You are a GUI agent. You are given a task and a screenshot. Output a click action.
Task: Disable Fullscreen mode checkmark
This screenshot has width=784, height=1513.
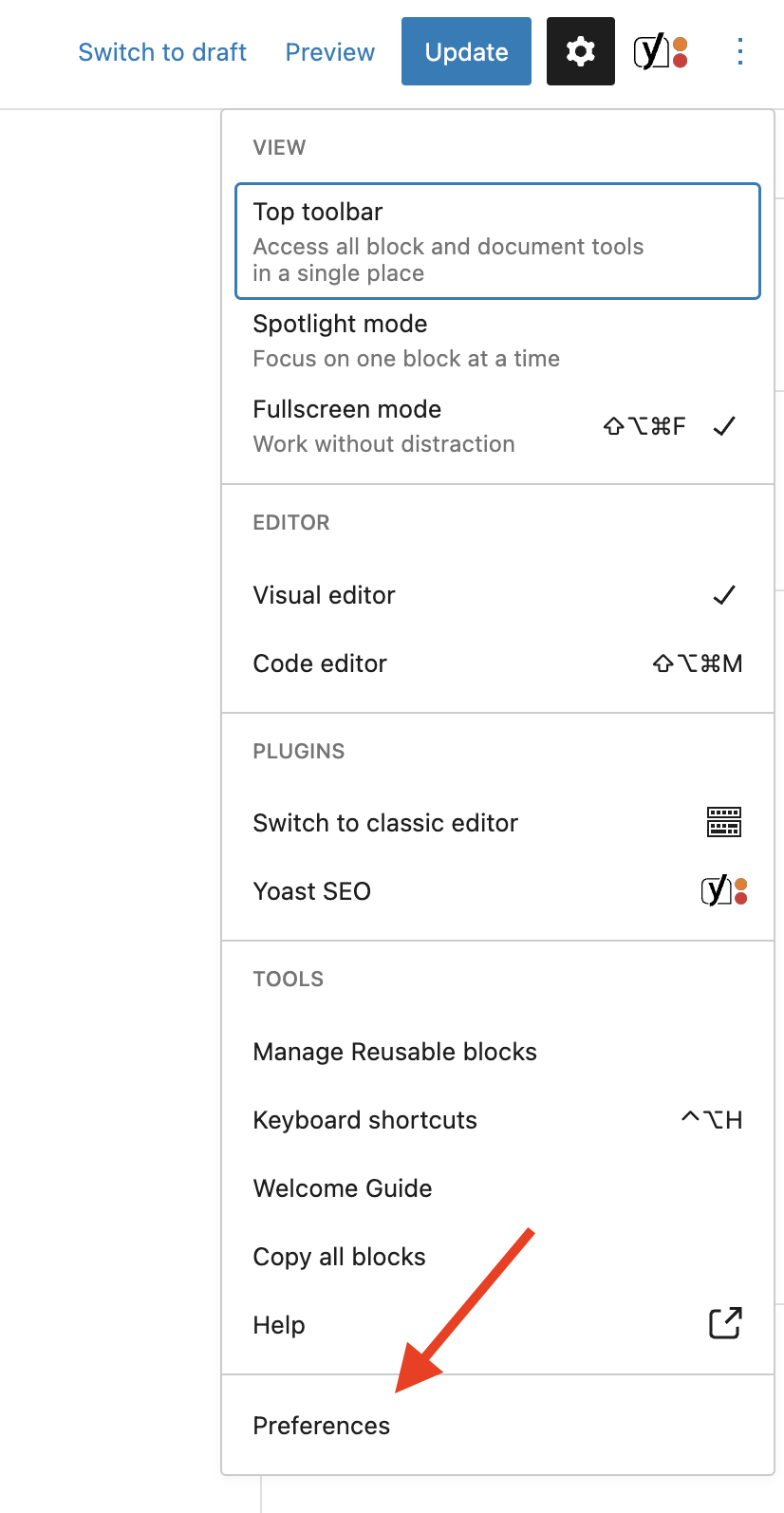tap(724, 426)
